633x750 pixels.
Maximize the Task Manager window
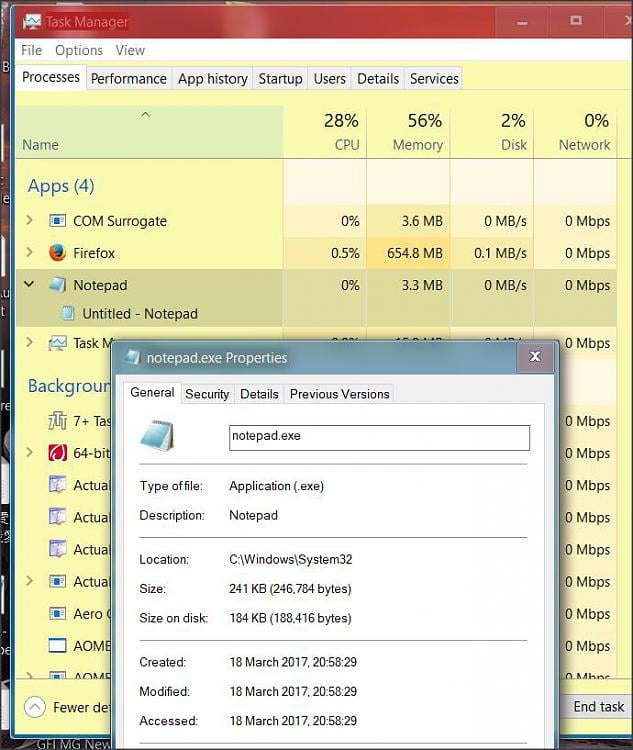click(x=576, y=21)
